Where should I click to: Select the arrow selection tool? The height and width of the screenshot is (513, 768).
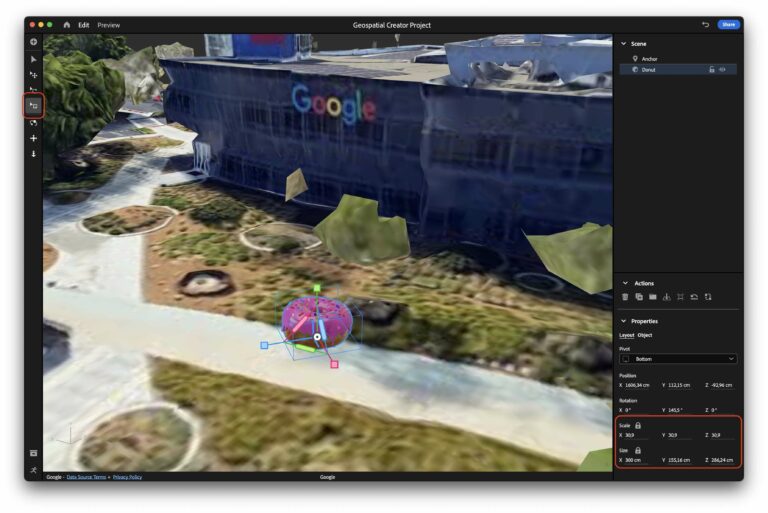[33, 59]
